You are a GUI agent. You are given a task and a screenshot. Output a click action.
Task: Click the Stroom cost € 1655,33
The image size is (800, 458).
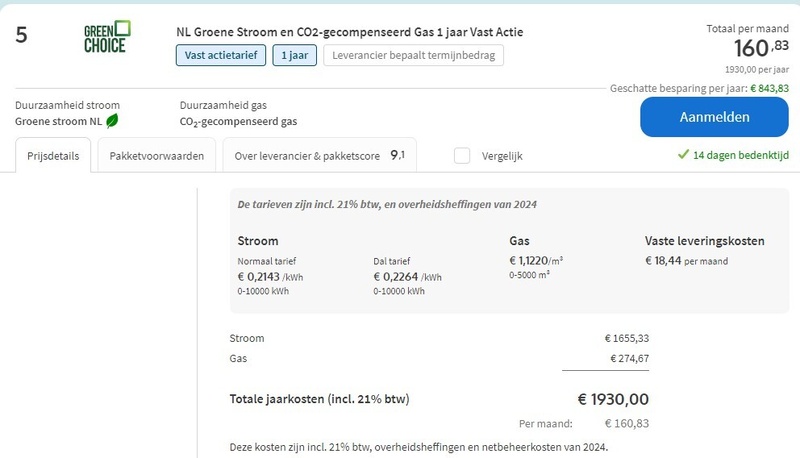[627, 338]
